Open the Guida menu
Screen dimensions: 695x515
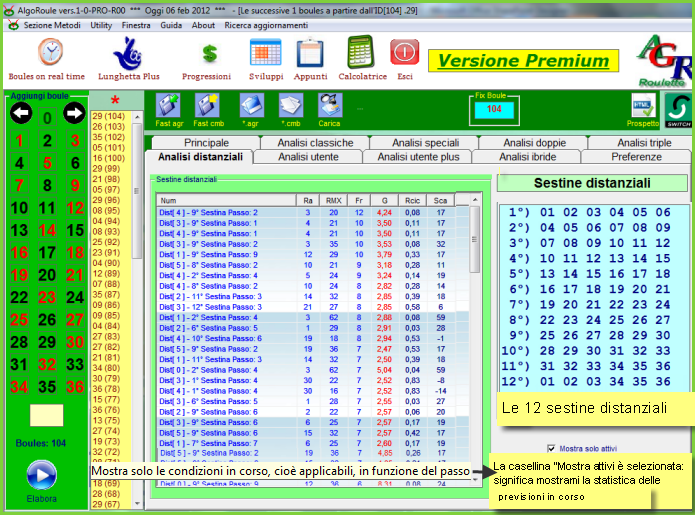pos(171,25)
